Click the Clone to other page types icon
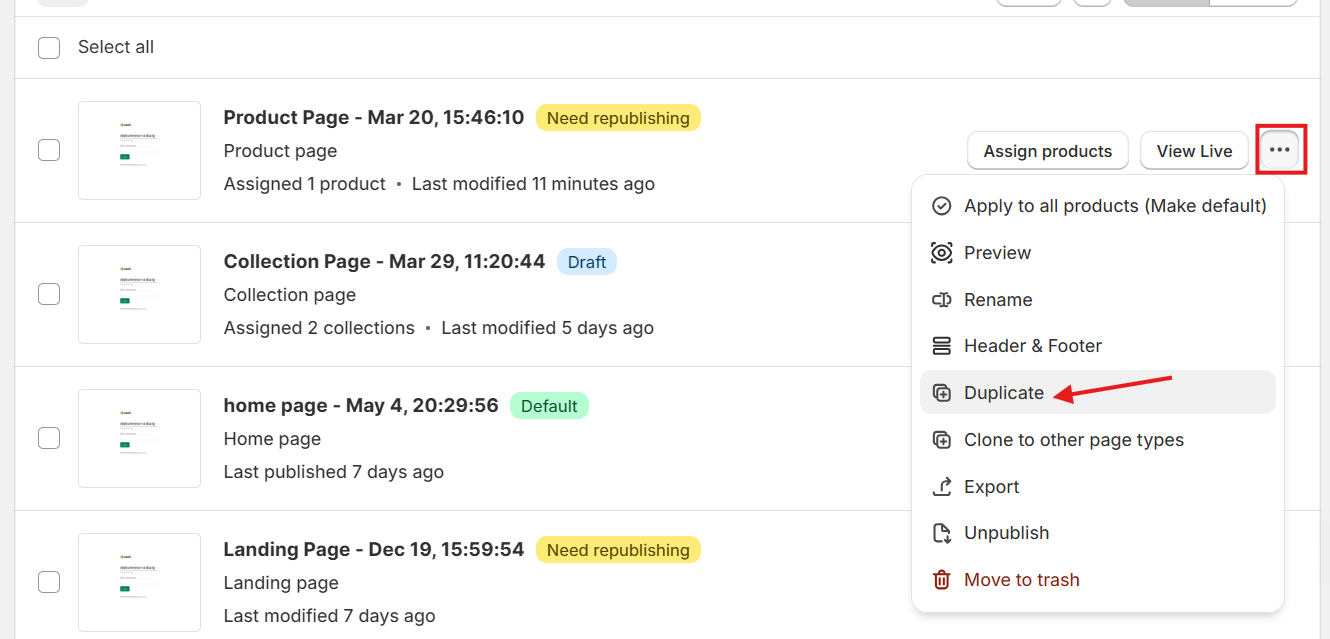The image size is (1330, 639). point(941,439)
